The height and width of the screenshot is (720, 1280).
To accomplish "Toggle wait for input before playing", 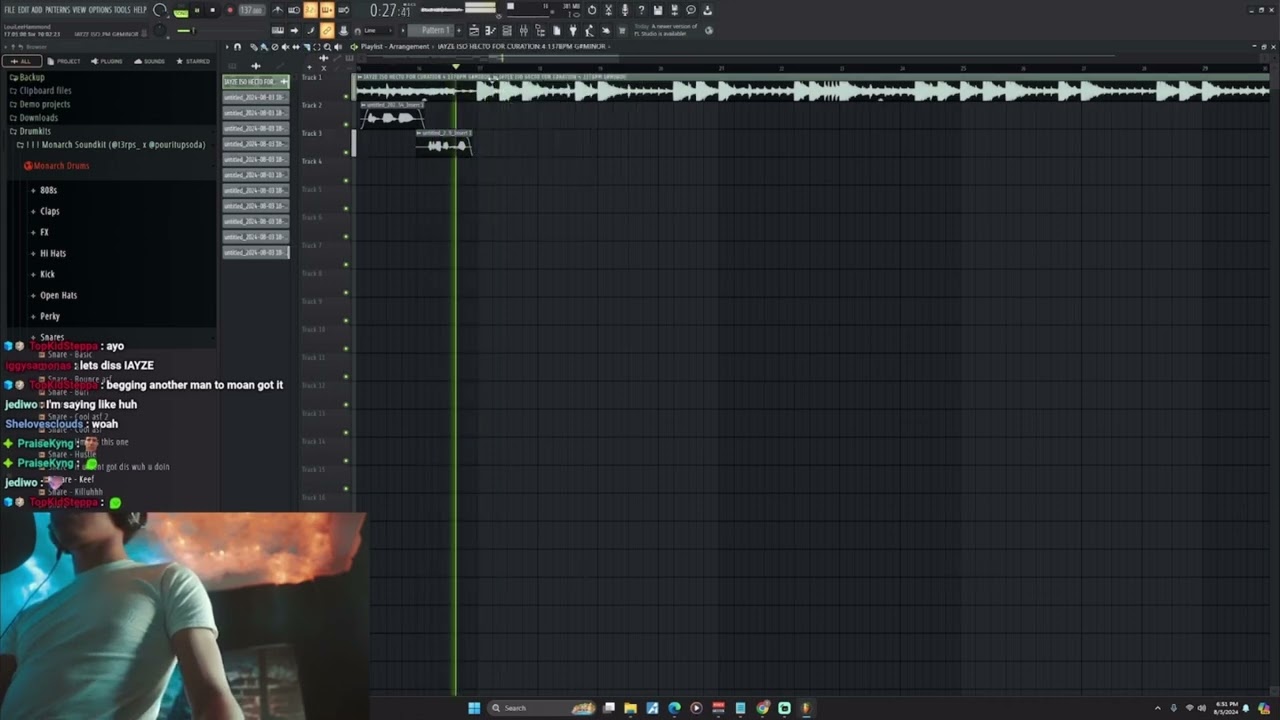I will pyautogui.click(x=293, y=10).
